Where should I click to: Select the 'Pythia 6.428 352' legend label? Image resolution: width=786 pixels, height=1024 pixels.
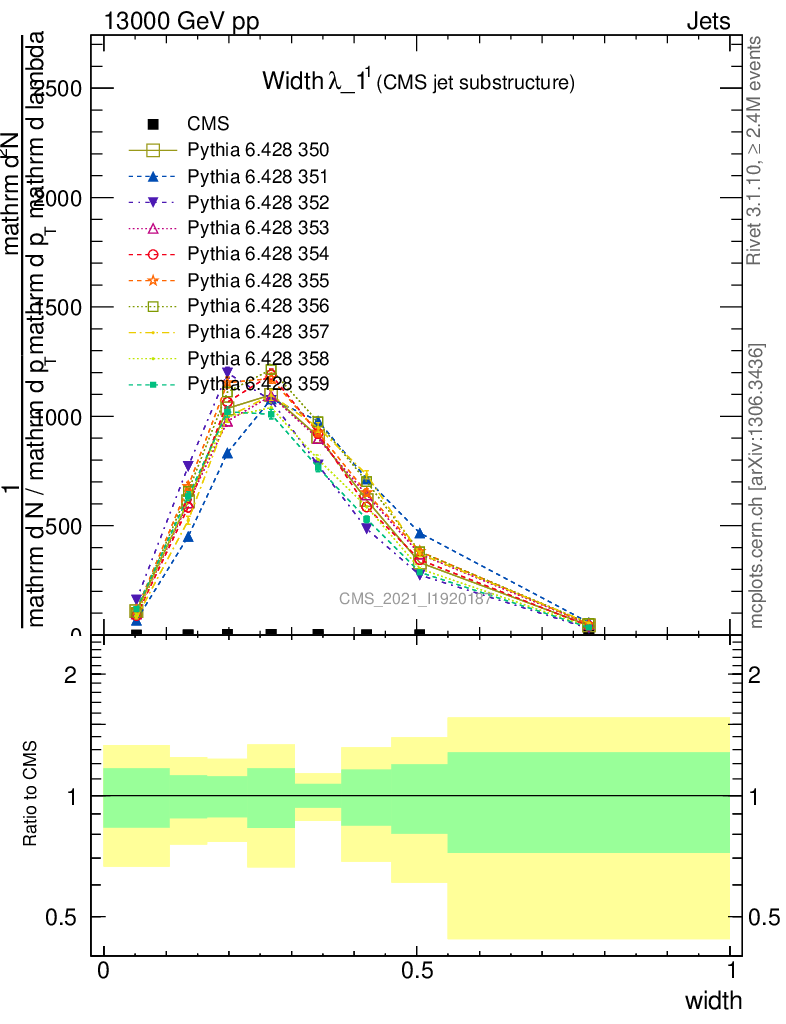pyautogui.click(x=258, y=202)
